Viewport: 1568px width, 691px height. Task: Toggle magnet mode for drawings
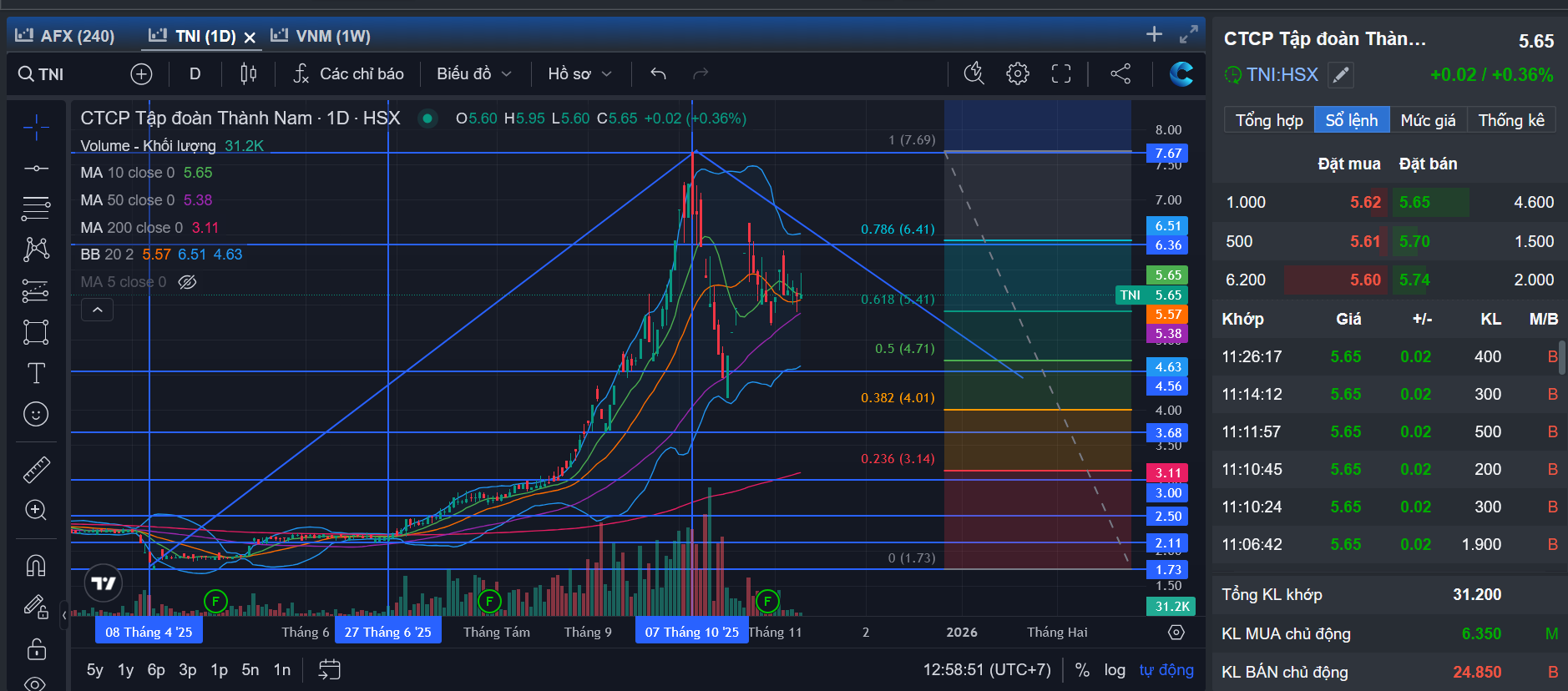coord(36,566)
